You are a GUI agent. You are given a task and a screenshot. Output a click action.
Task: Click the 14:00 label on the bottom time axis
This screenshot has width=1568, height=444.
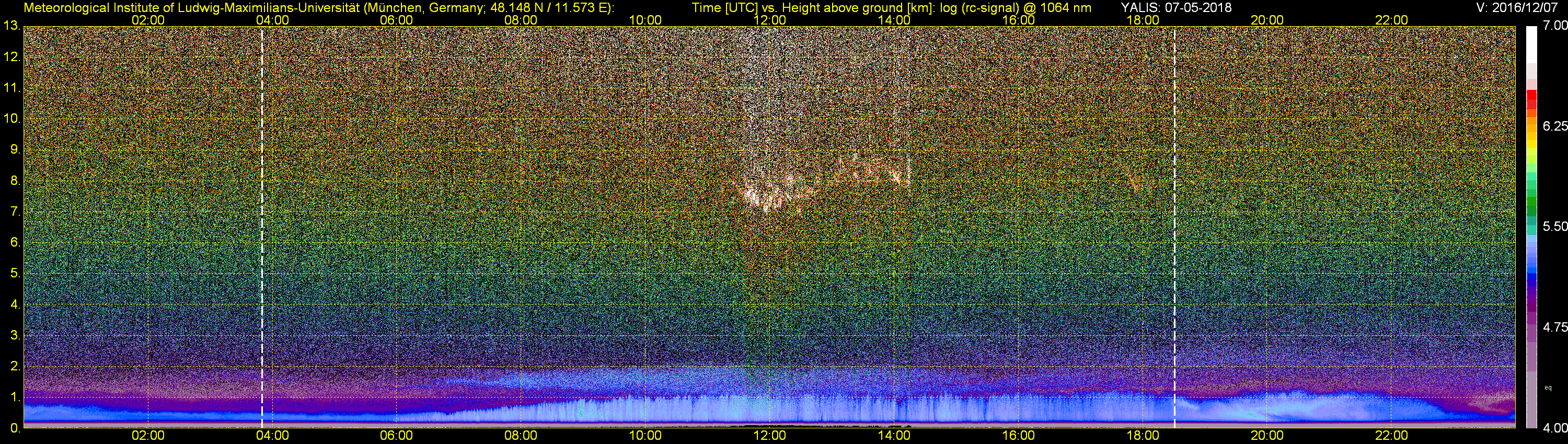pyautogui.click(x=894, y=436)
